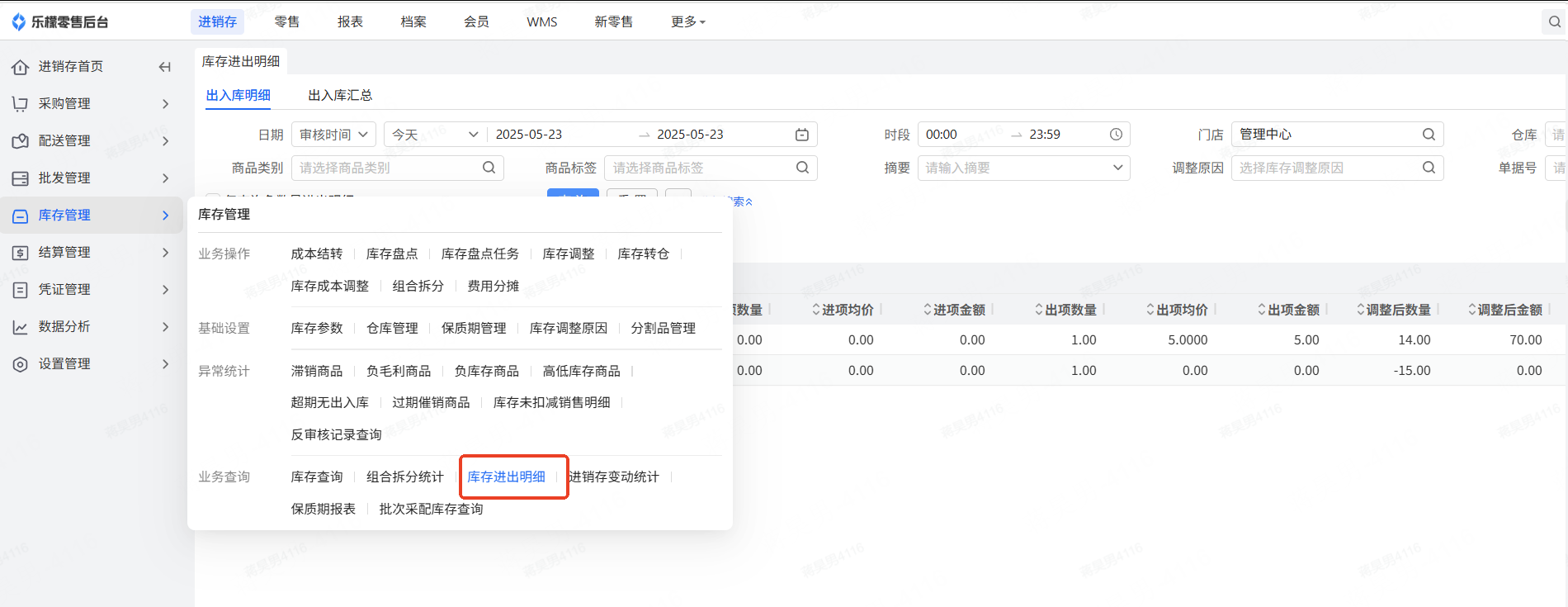Open 库存调整 from the flyout menu
The width and height of the screenshot is (1568, 607).
point(569,254)
